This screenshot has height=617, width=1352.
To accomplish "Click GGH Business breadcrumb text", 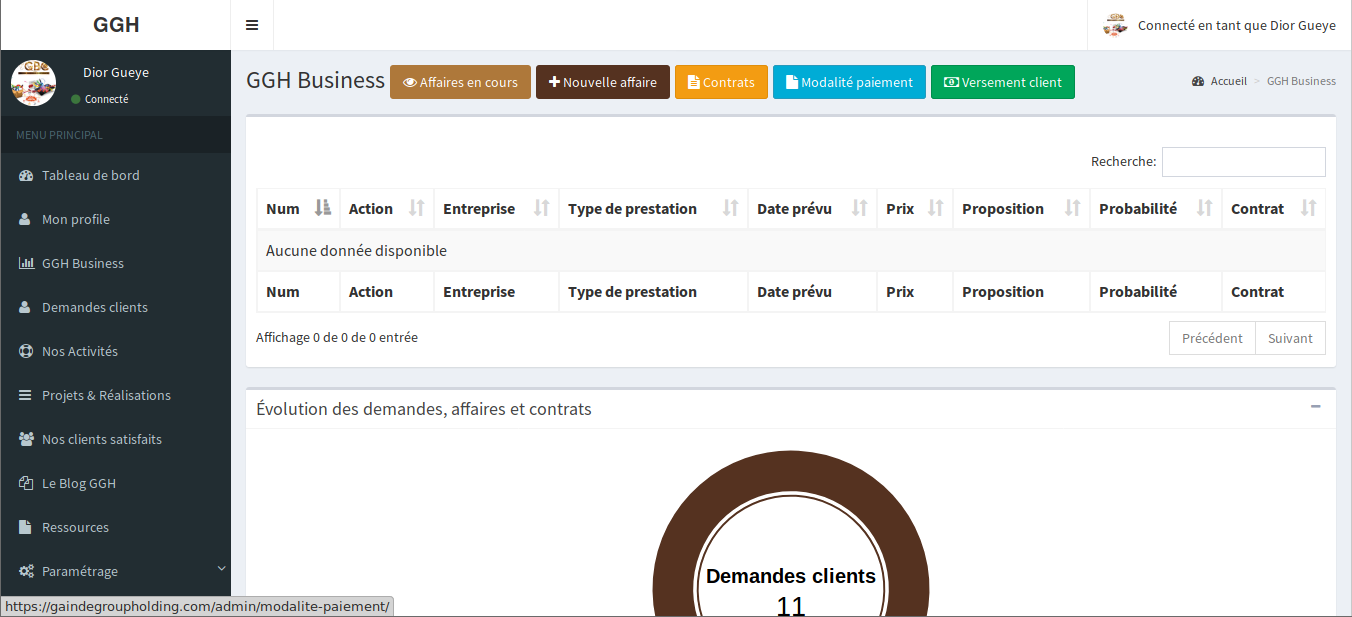I will point(1301,81).
